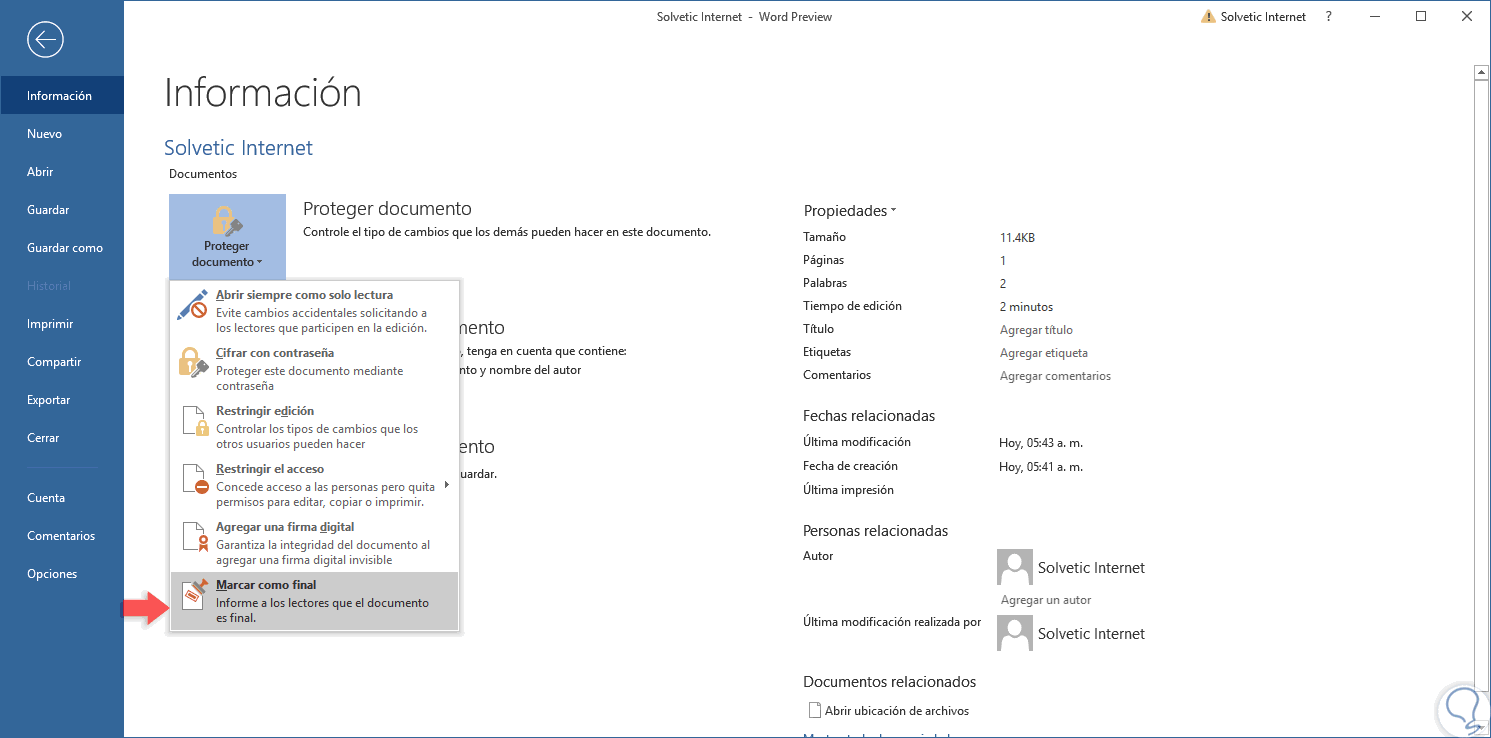The image size is (1491, 738).
Task: Expand the Restringir el acceso submenu arrow
Action: [446, 485]
